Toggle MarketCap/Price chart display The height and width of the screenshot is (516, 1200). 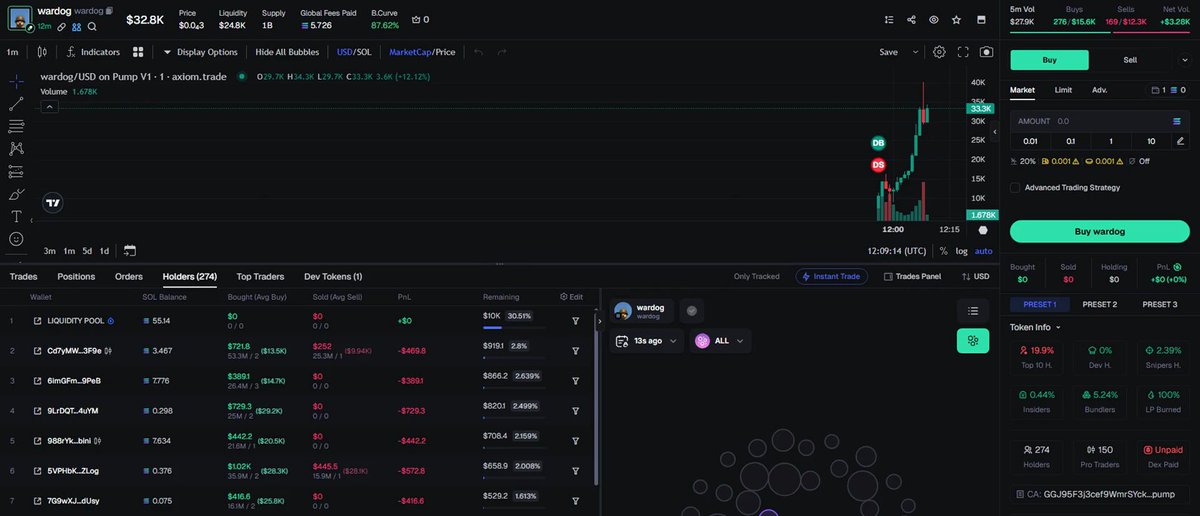click(422, 52)
